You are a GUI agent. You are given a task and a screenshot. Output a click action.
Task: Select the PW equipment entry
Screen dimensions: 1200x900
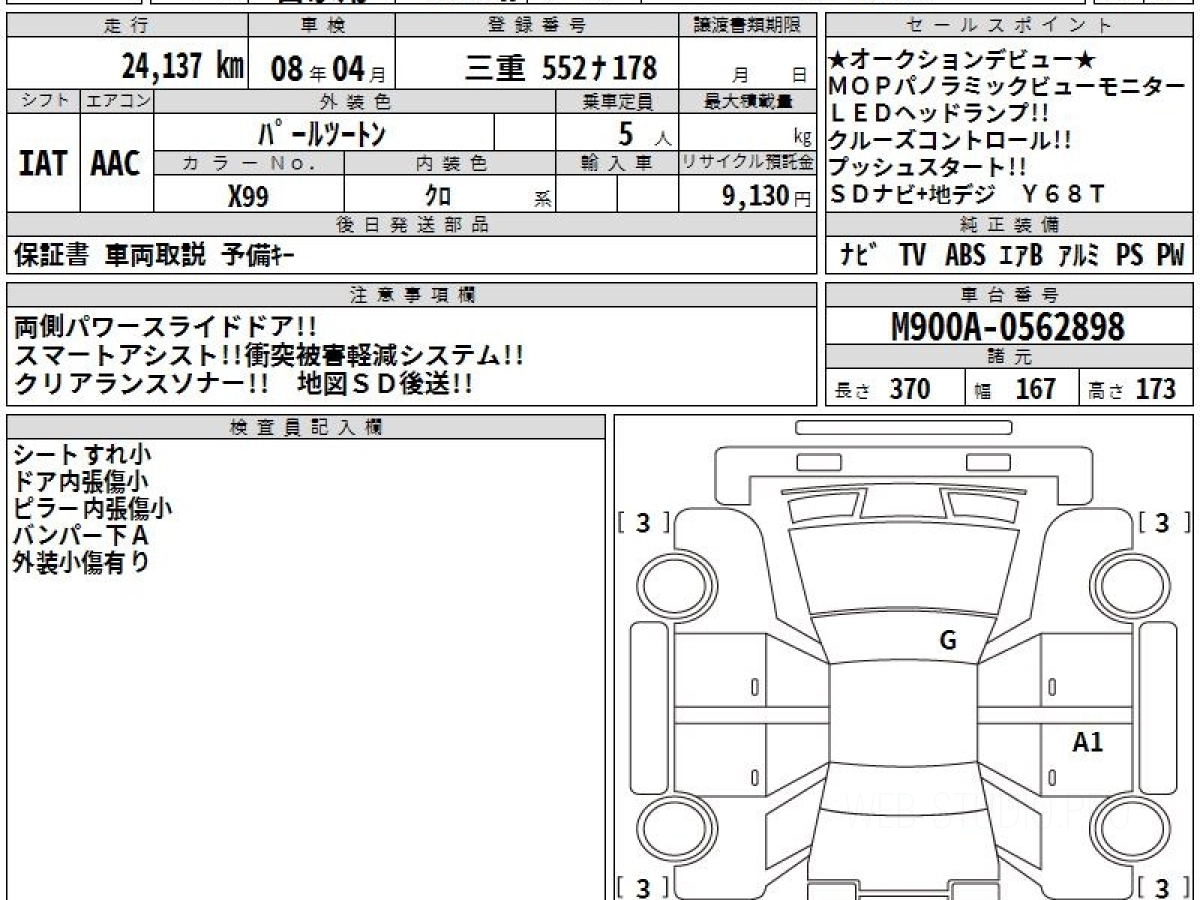click(x=1169, y=255)
